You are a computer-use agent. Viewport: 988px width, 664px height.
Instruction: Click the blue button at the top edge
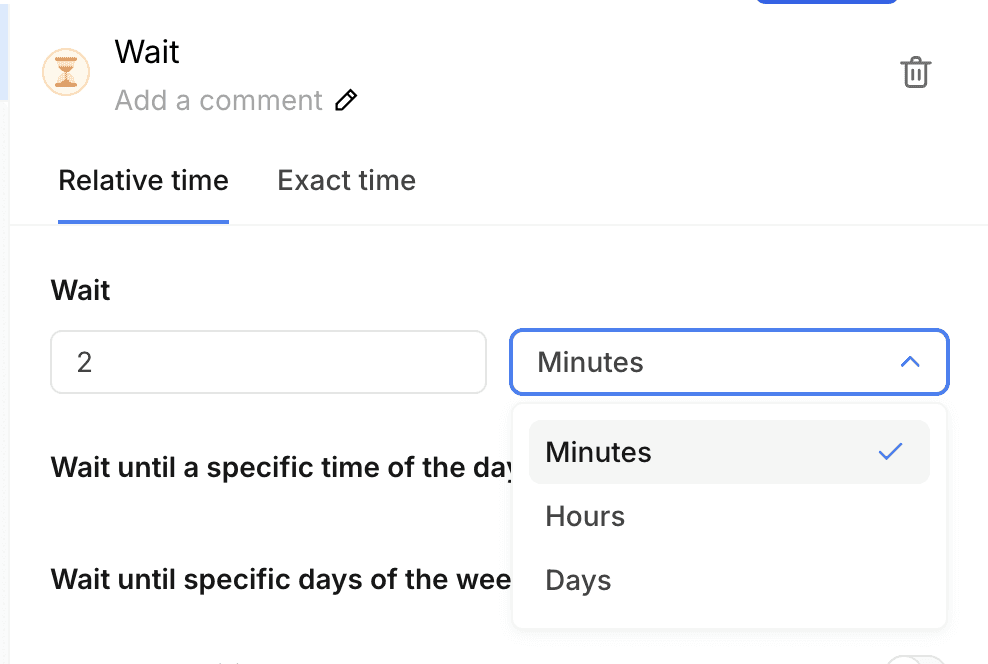(826, 2)
